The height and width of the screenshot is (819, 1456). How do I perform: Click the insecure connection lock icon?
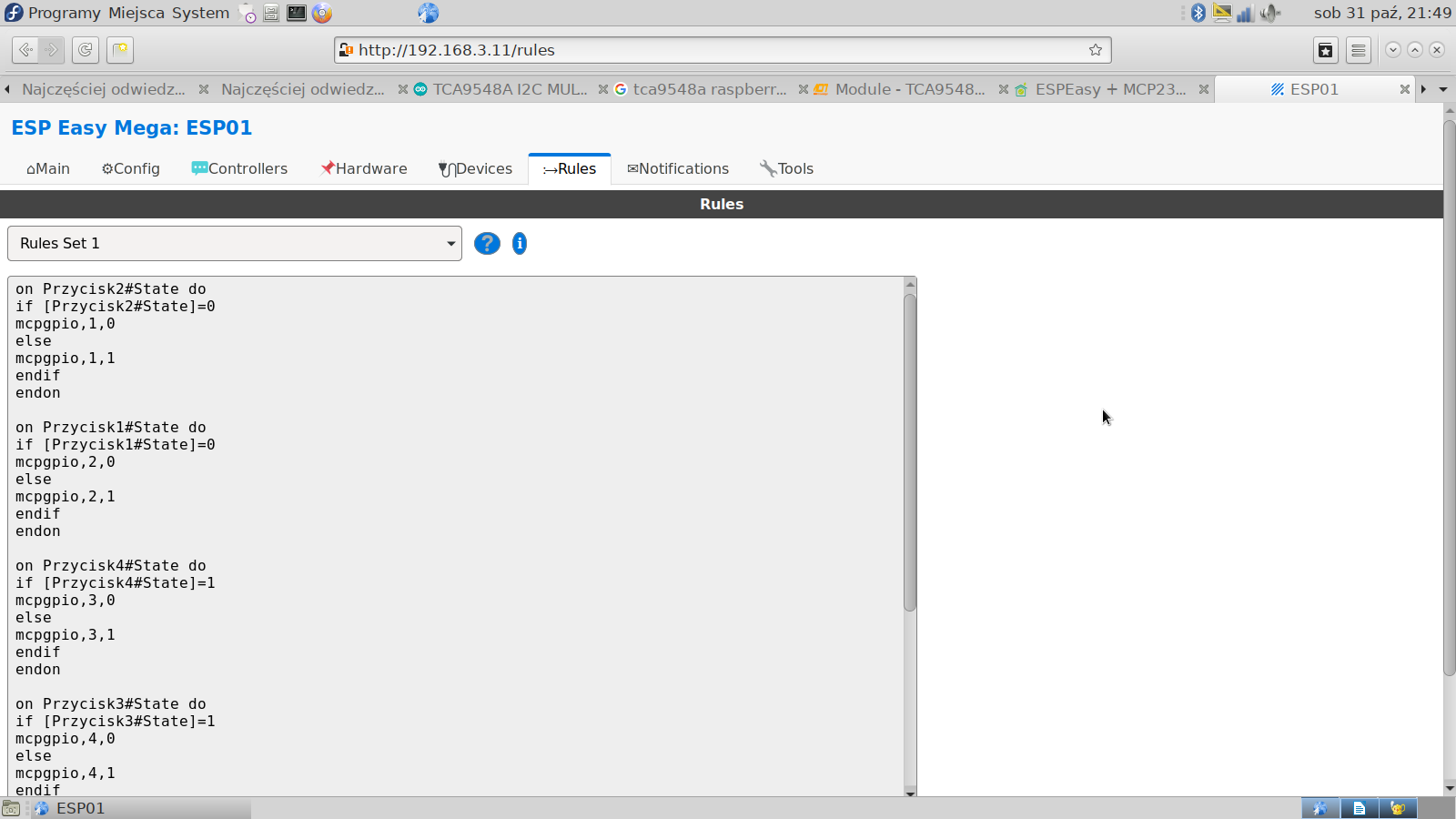pyautogui.click(x=345, y=50)
